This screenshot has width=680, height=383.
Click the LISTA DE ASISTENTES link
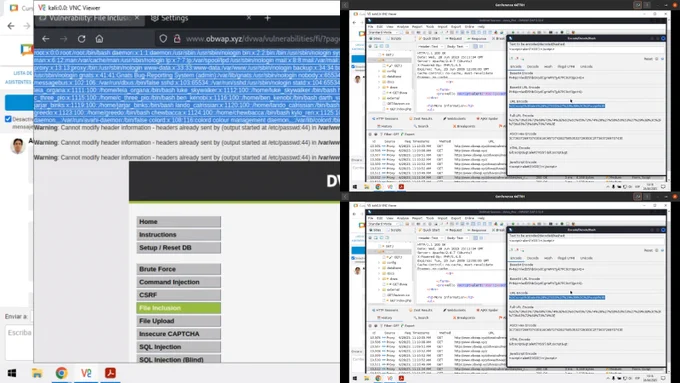tap(20, 78)
